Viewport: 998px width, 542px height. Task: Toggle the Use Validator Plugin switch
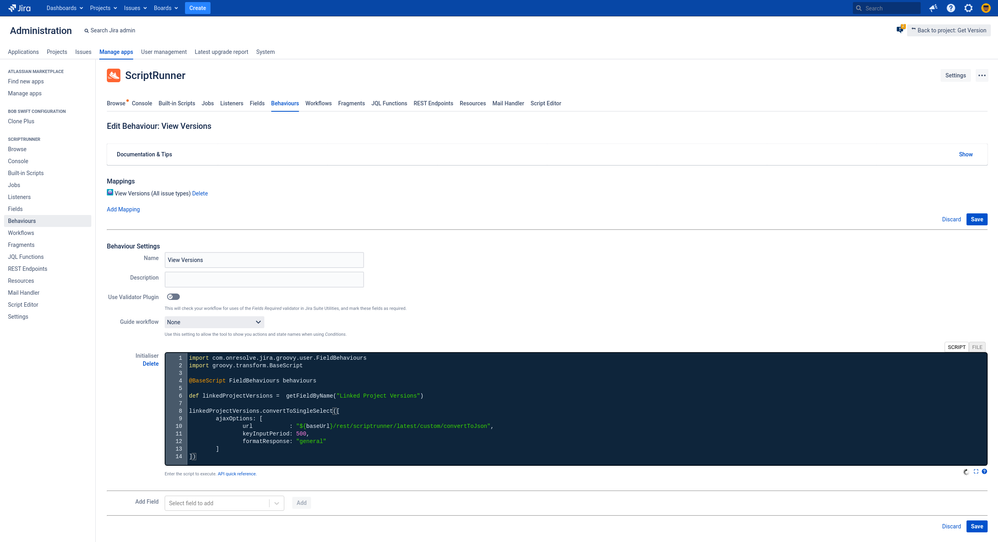tap(173, 296)
